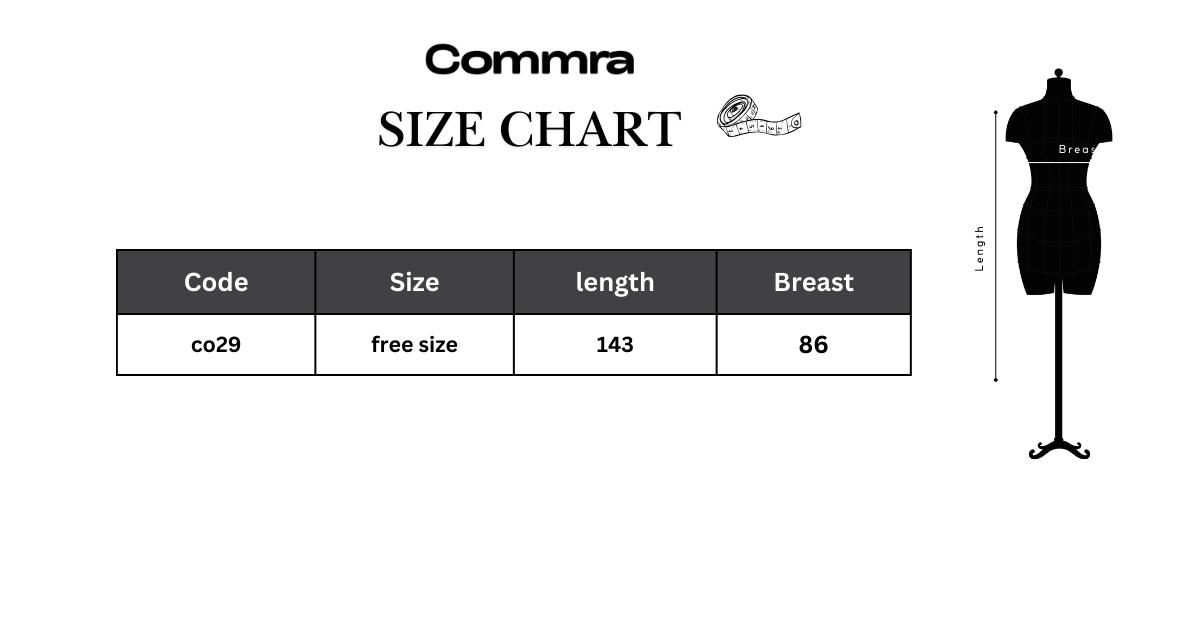Screen dimensions: 1200x630
Task: Click the 86 breast value
Action: [x=814, y=345]
